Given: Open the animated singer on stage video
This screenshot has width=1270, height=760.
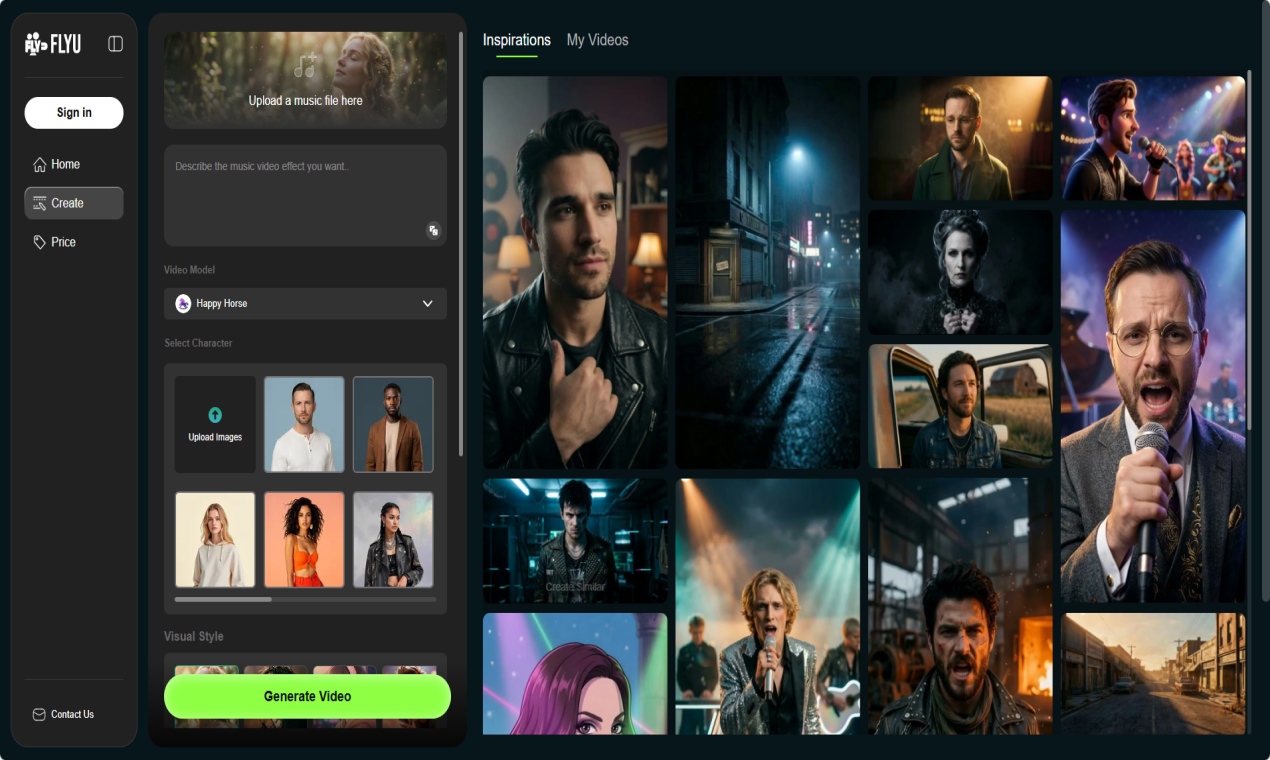Looking at the screenshot, I should 1153,138.
